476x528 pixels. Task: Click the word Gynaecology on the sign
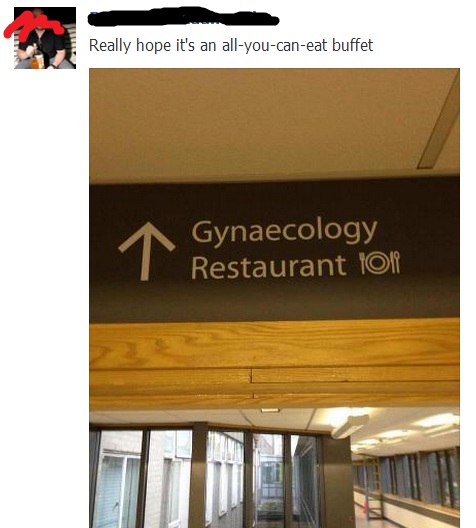click(x=284, y=231)
